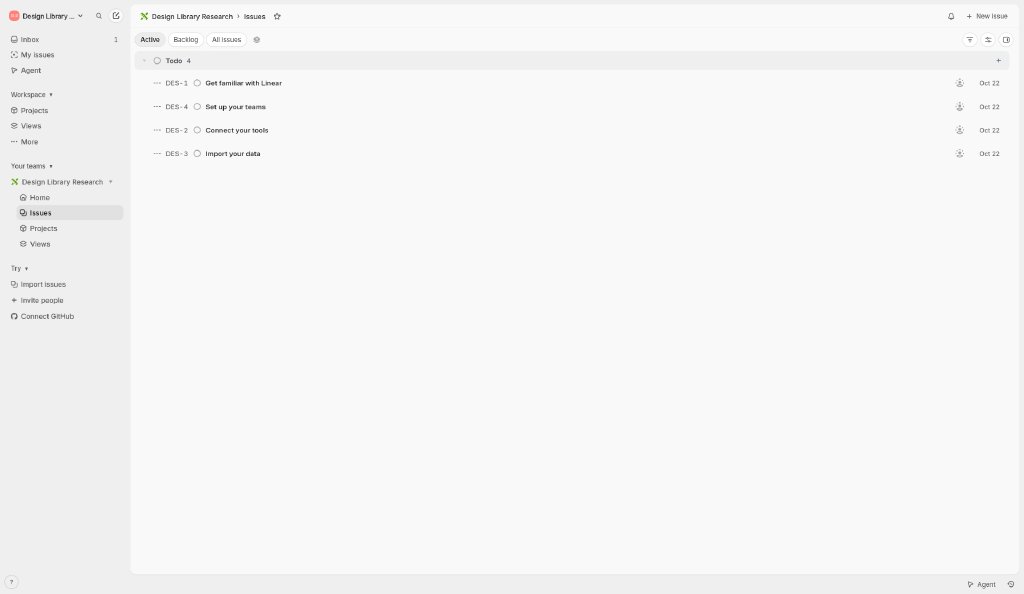Open Agent button in bottom bar

(x=982, y=585)
